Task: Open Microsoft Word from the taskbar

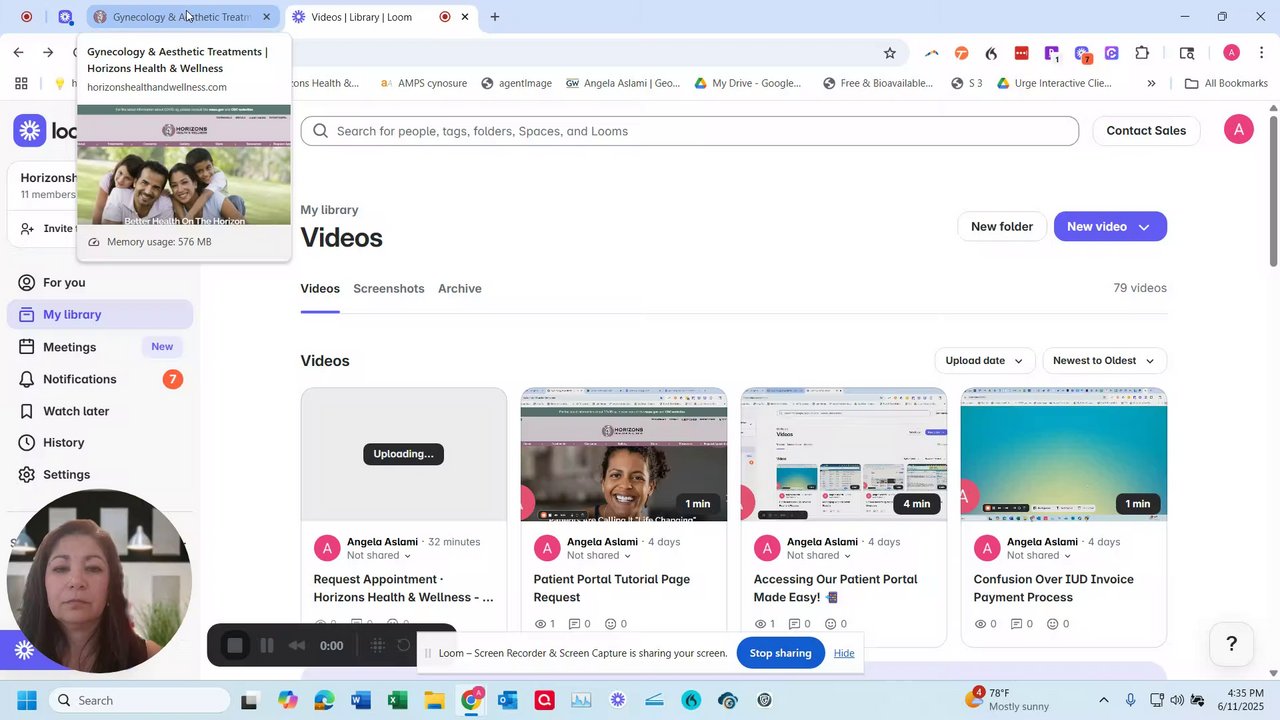Action: pos(361,700)
